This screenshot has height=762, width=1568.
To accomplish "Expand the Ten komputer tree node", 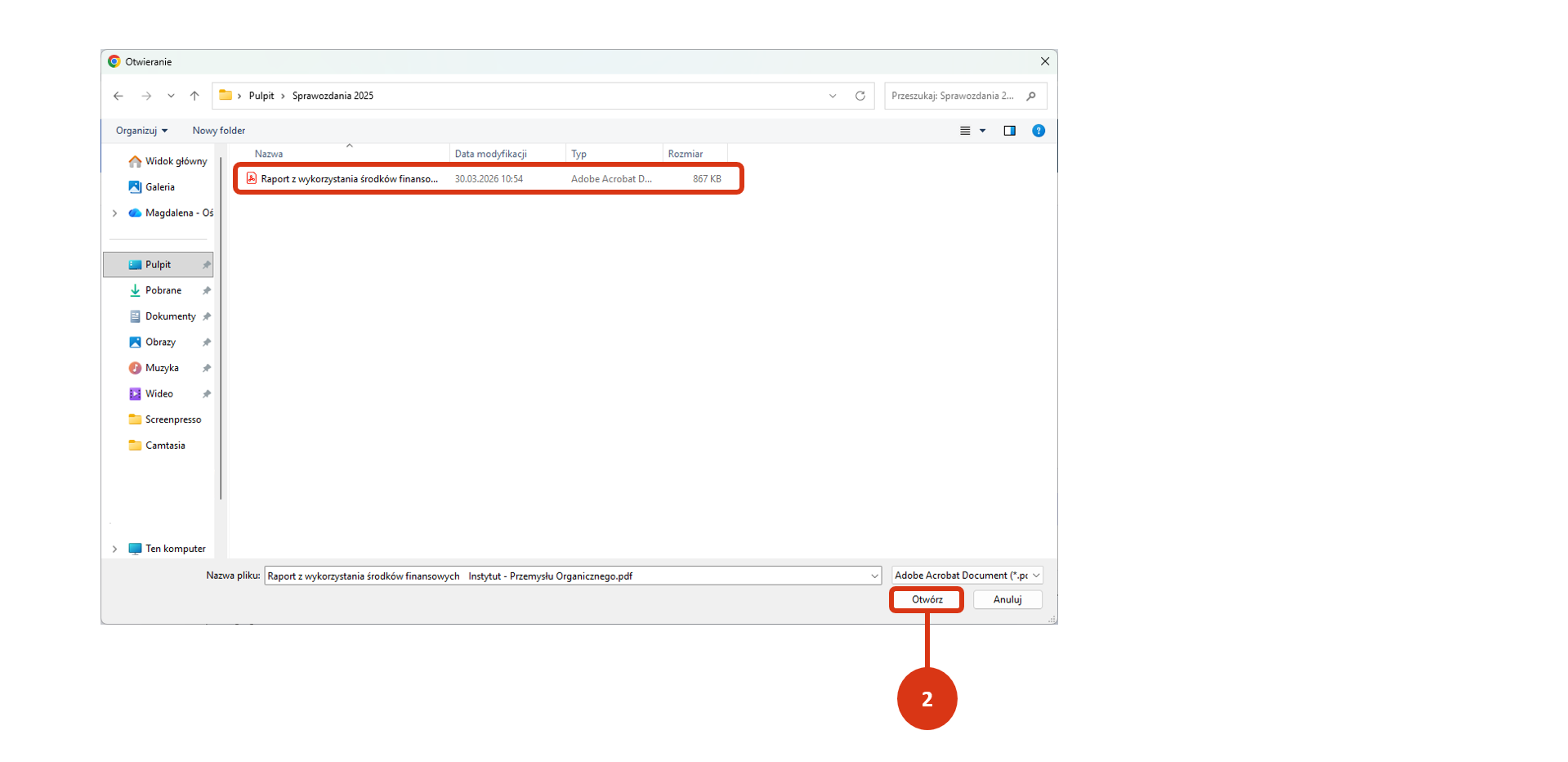I will (114, 549).
